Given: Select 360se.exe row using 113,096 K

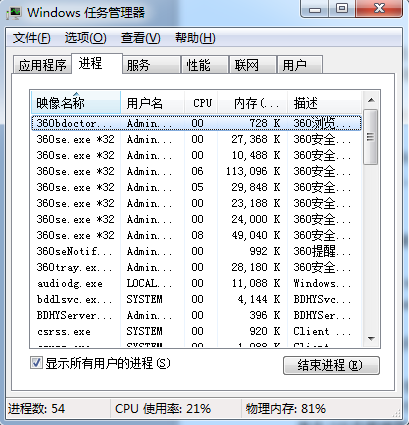Looking at the screenshot, I should coord(196,171).
